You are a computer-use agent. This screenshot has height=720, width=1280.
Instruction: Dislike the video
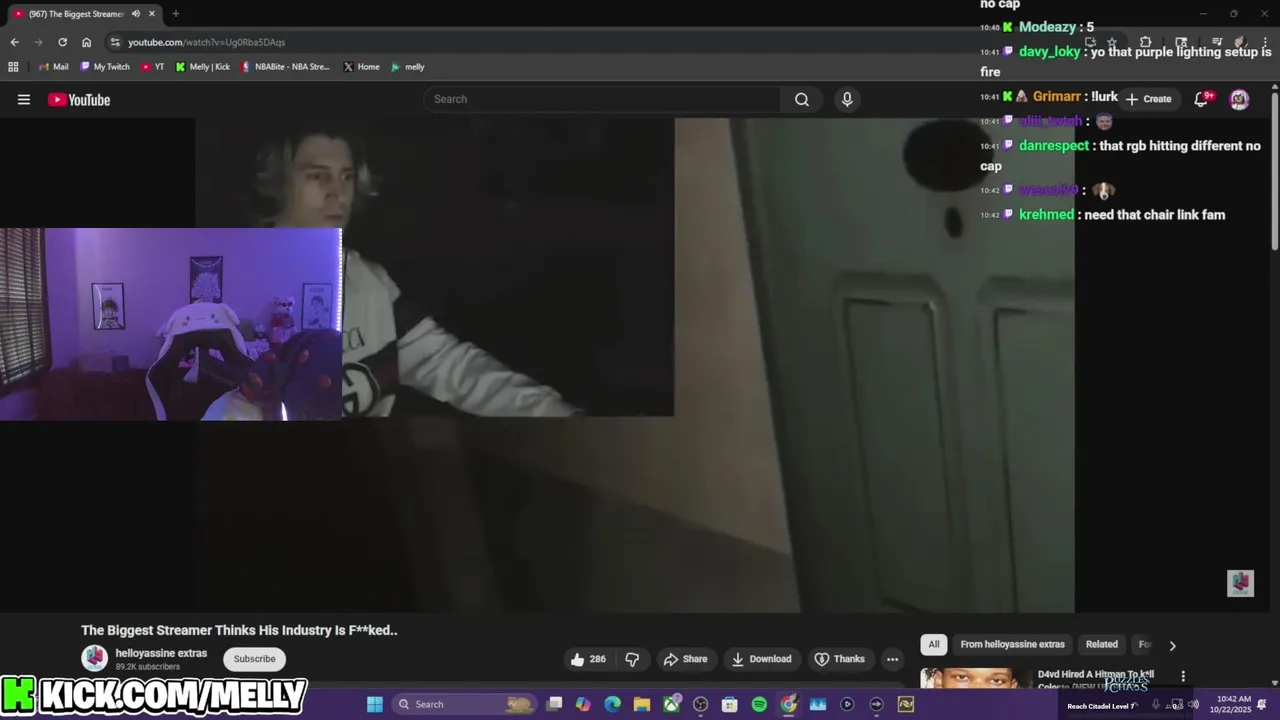(x=632, y=659)
